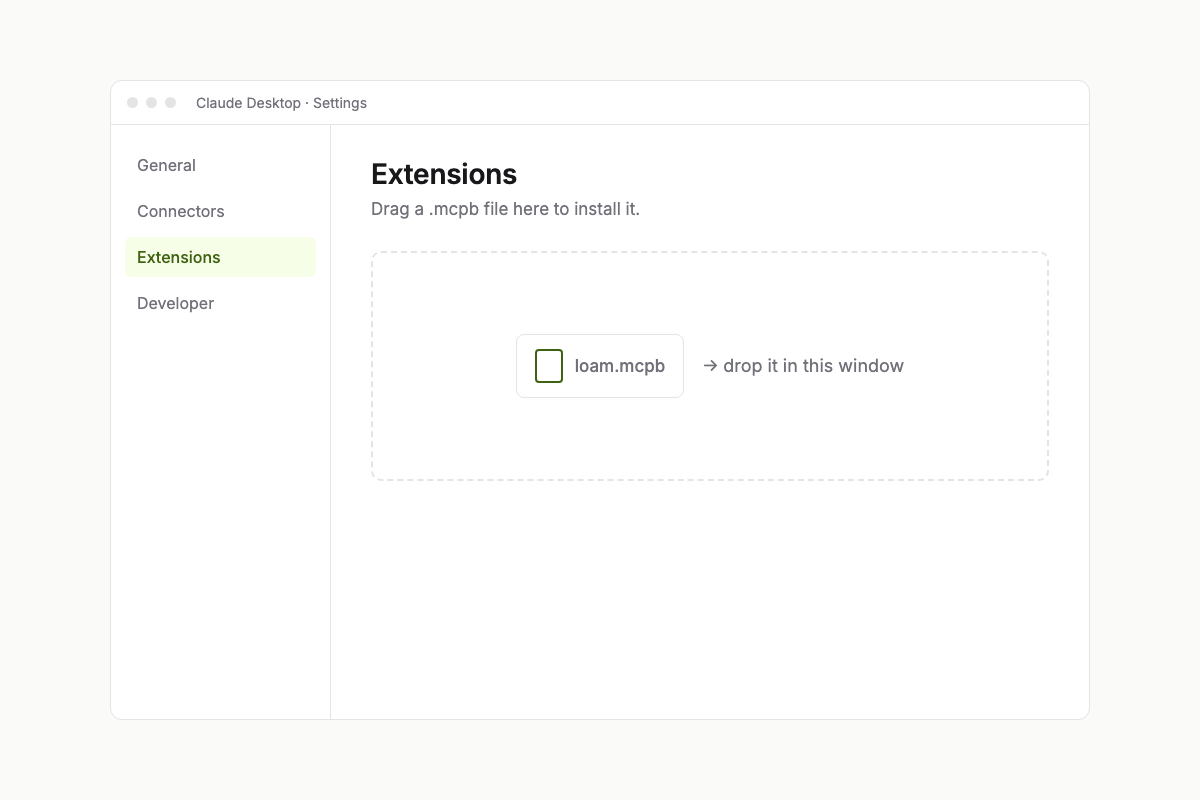The width and height of the screenshot is (1200, 800).
Task: Switch to the Connectors section
Action: click(220, 211)
